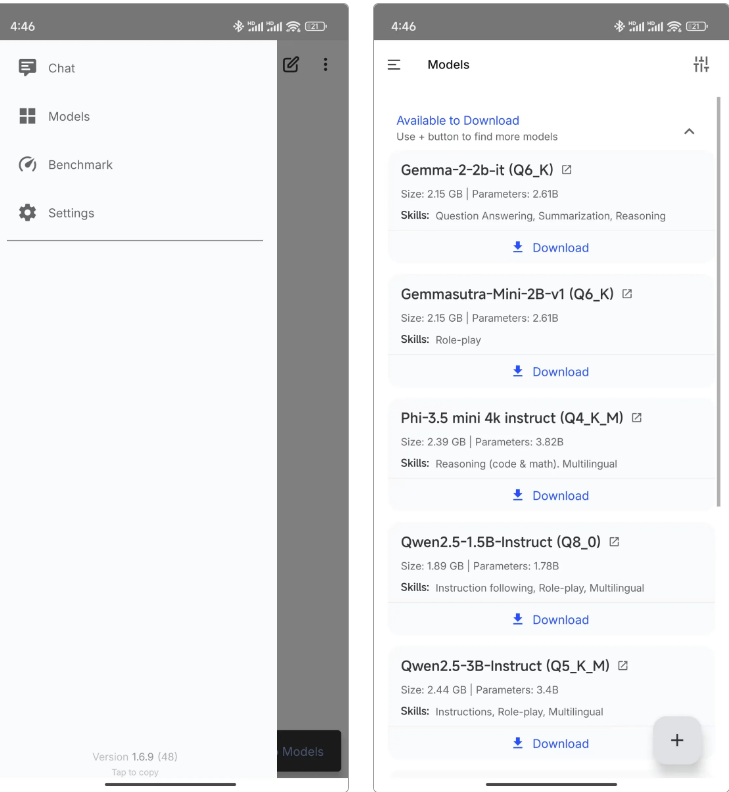Viewport: 729px width, 792px height.
Task: Open external link for Gemmasutra-Mini-2B-v1
Action: tap(627, 294)
